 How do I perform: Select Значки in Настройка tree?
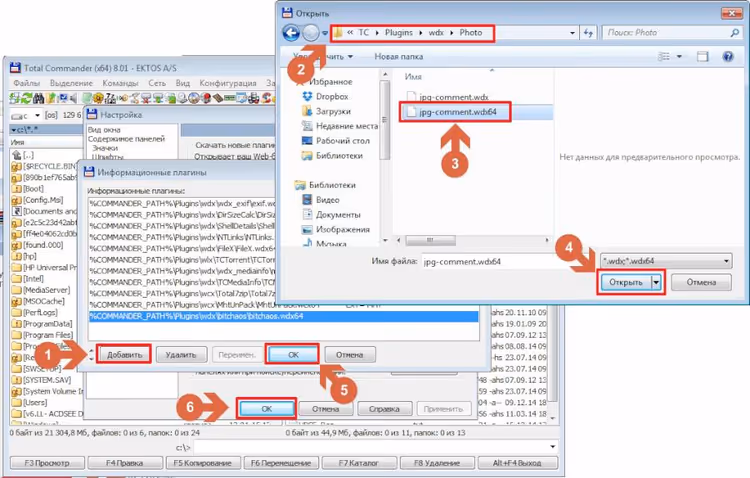[105, 148]
